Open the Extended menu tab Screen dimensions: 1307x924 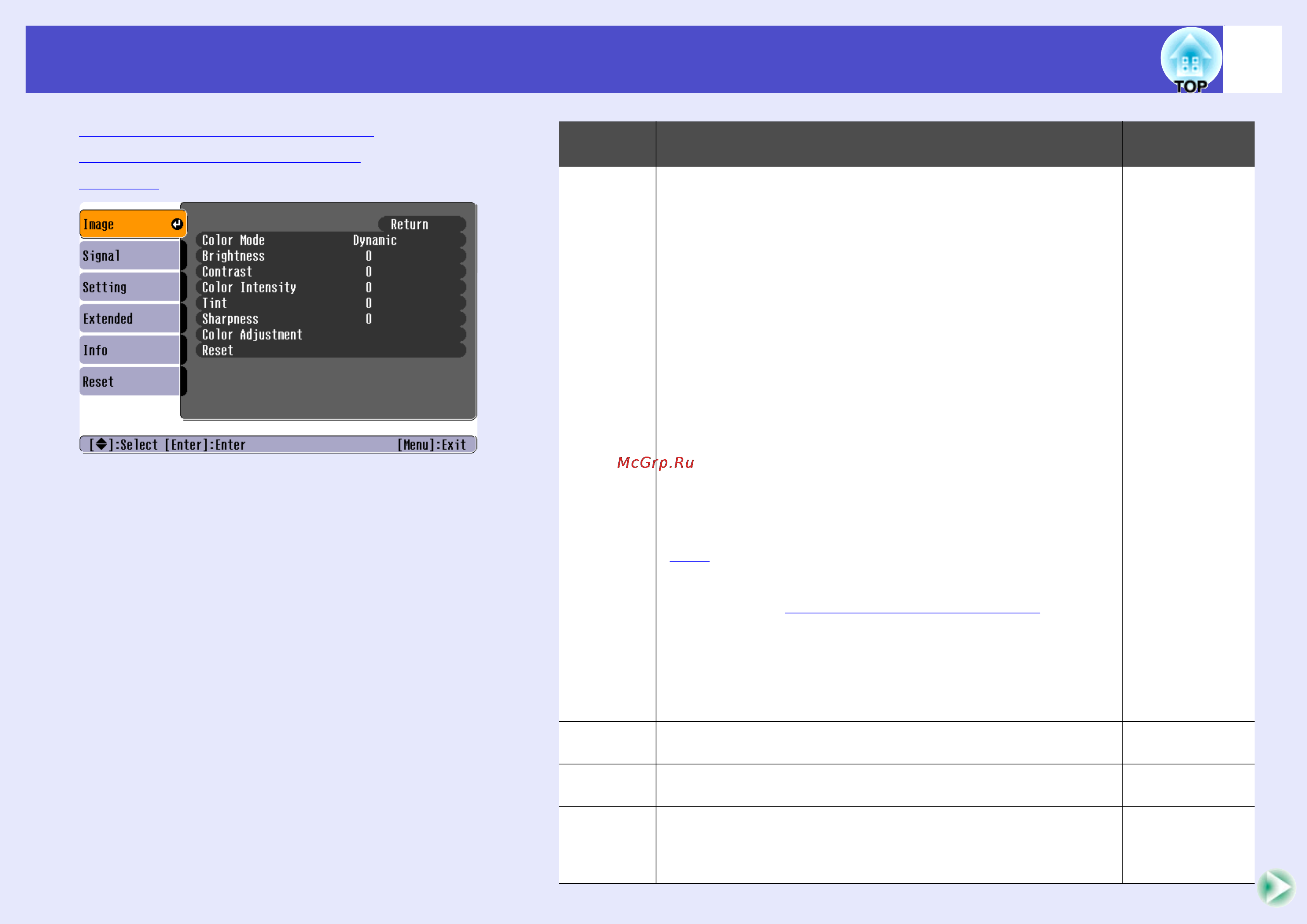(x=130, y=318)
